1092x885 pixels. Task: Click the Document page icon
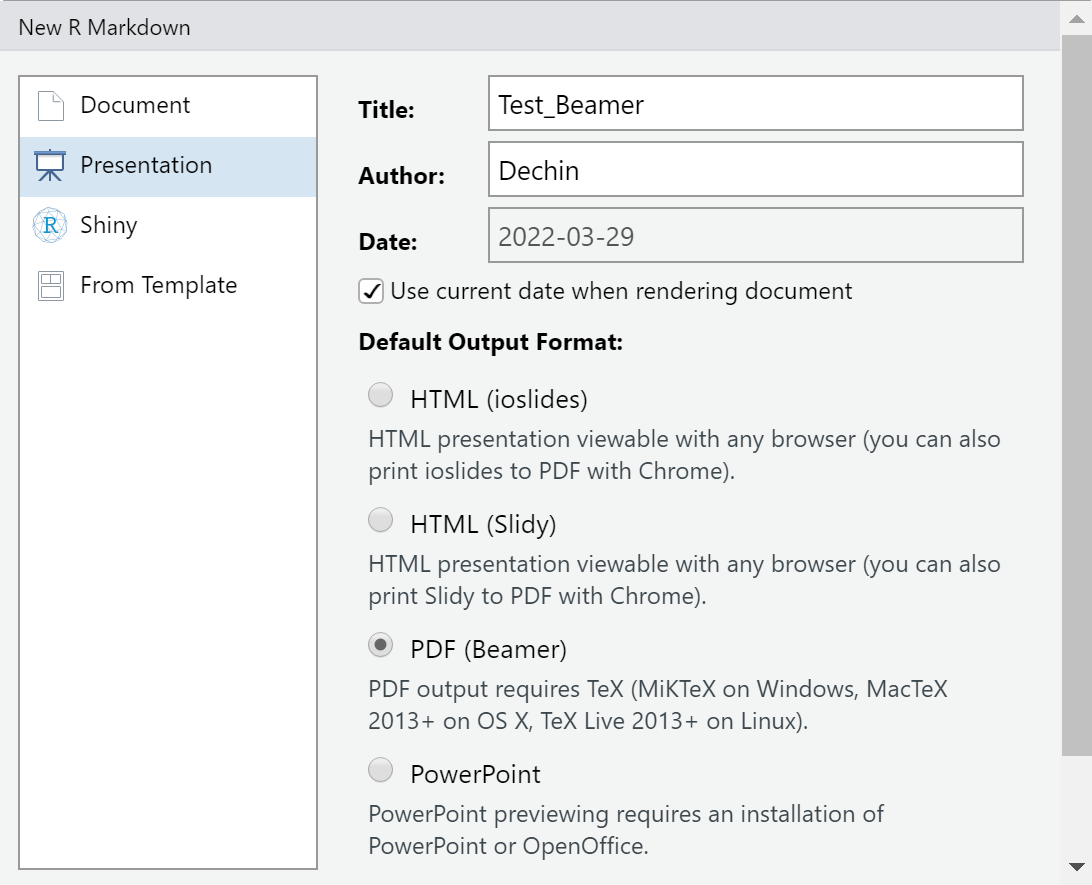point(50,106)
